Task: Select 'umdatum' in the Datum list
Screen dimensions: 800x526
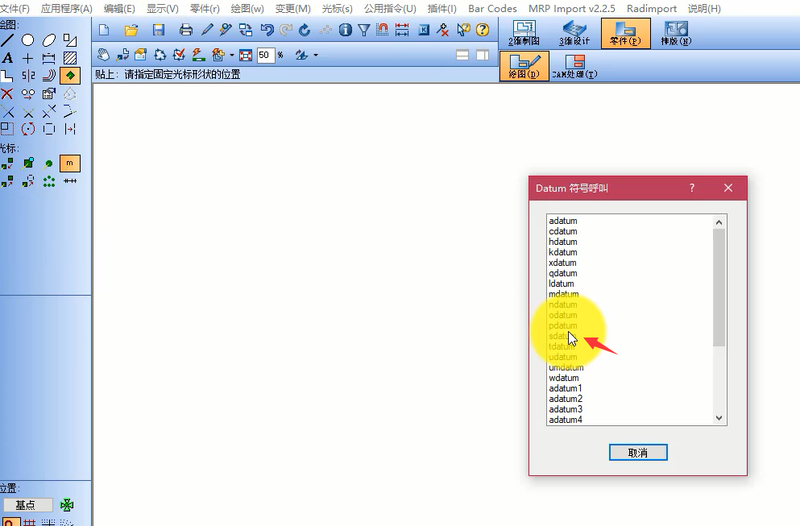Action: 566,367
